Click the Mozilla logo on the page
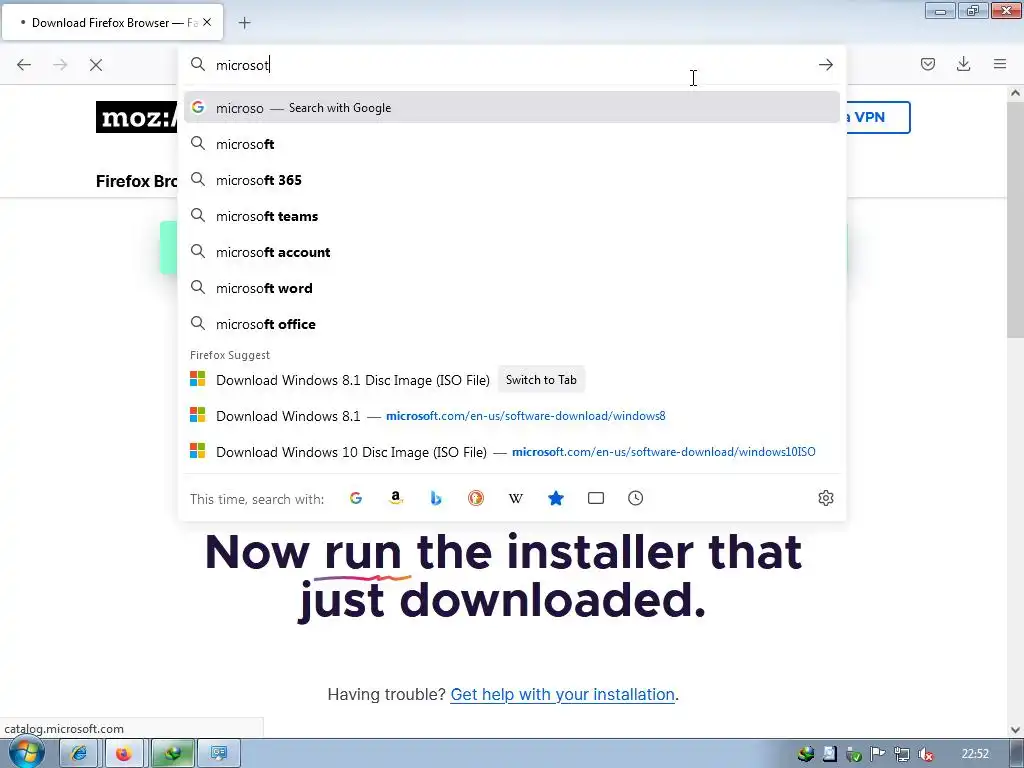 point(136,118)
